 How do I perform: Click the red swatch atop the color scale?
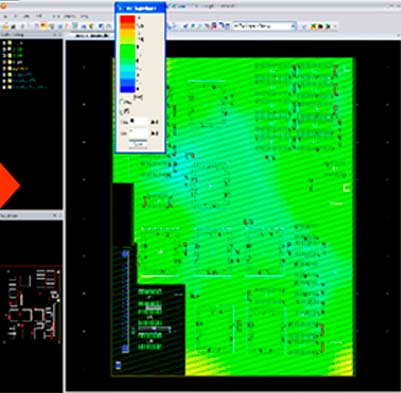127,19
